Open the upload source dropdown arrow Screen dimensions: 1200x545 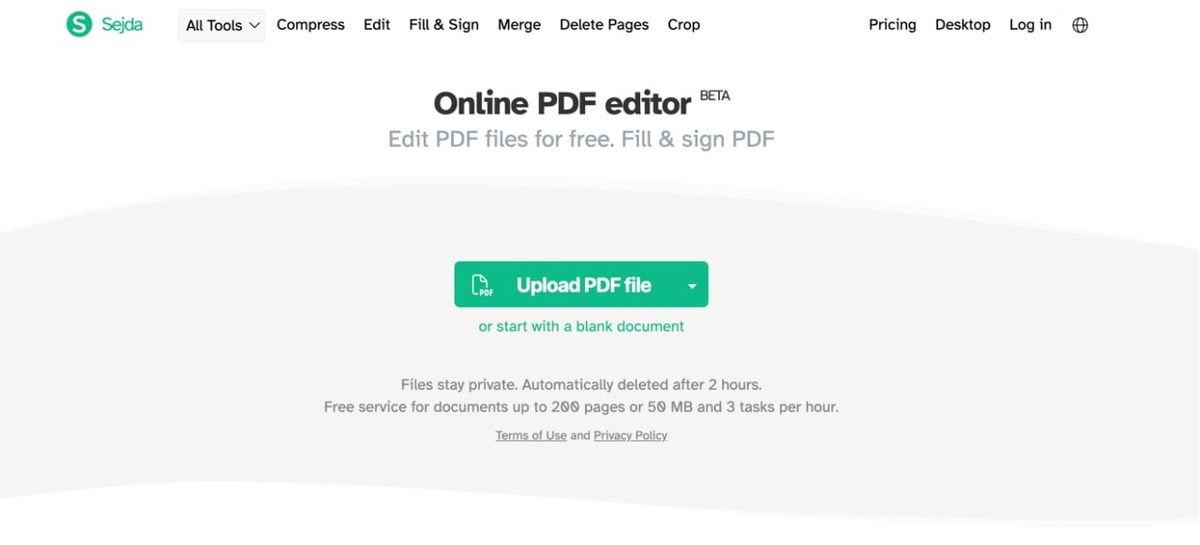pyautogui.click(x=692, y=285)
